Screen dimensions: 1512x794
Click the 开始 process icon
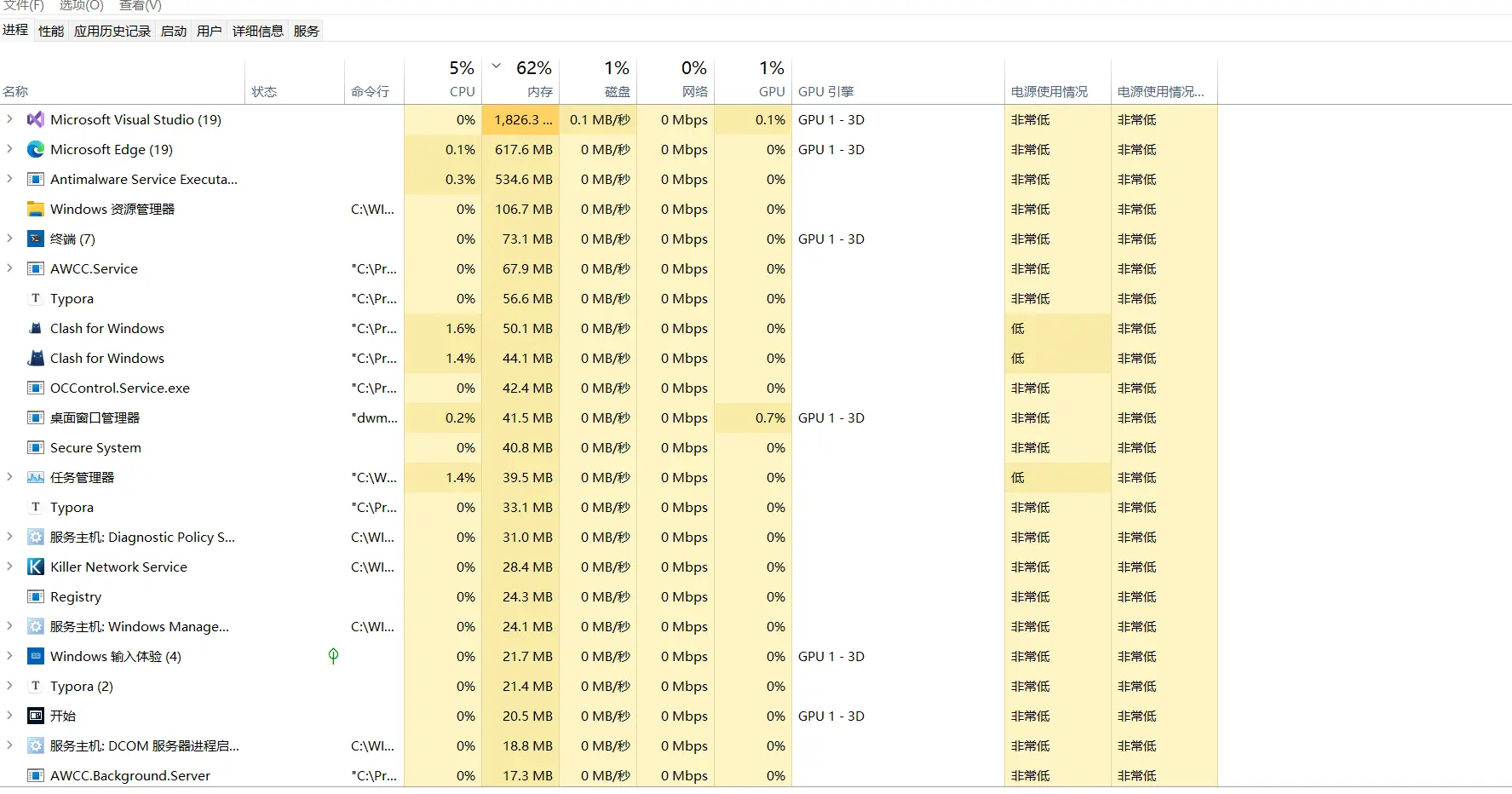(35, 716)
